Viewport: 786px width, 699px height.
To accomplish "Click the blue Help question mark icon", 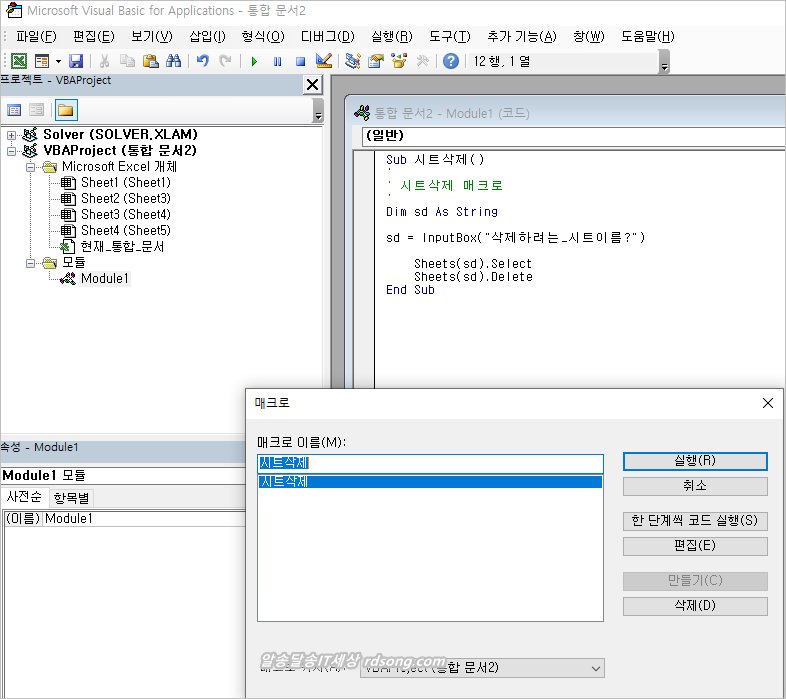I will pyautogui.click(x=451, y=61).
